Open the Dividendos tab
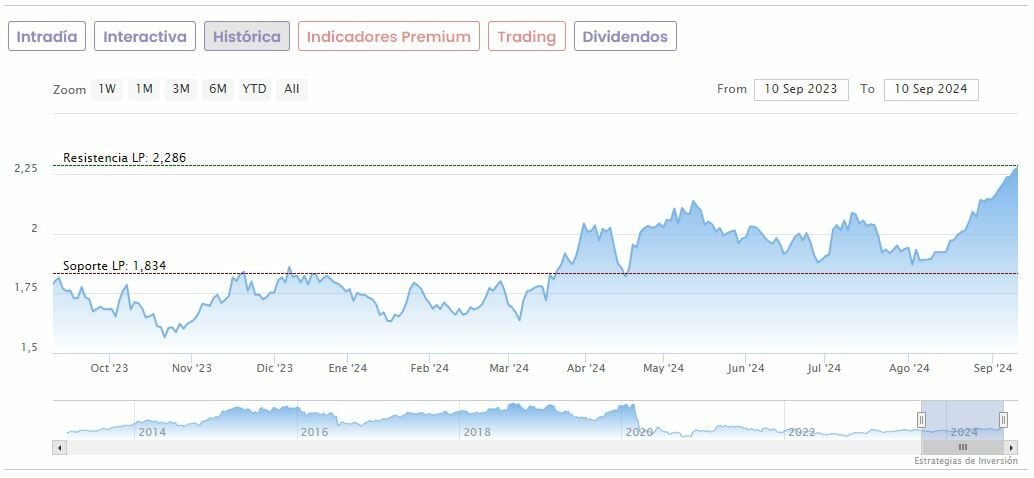This screenshot has width=1034, height=478. (625, 37)
